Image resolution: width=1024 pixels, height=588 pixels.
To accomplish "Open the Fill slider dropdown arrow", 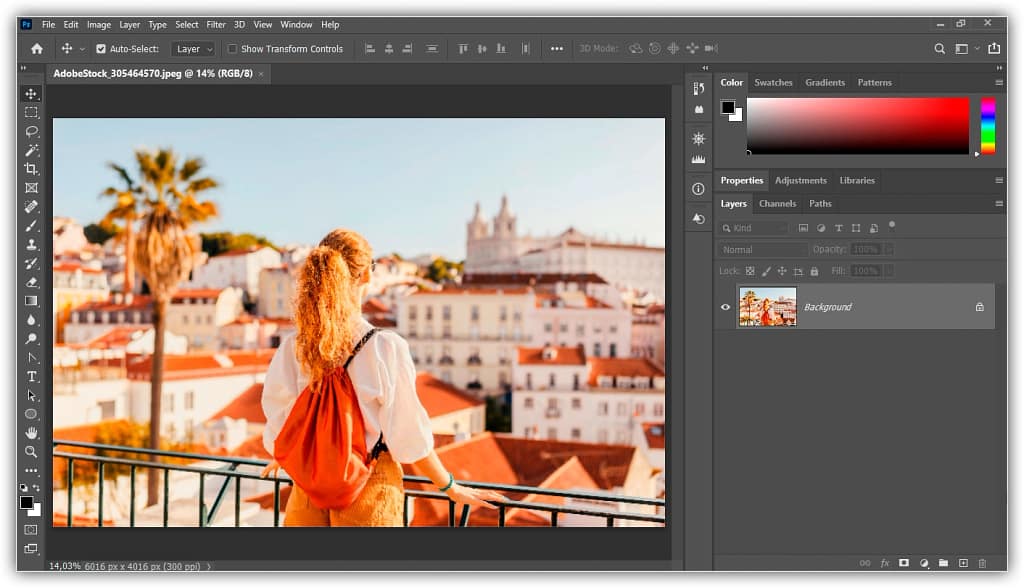I will pyautogui.click(x=888, y=270).
